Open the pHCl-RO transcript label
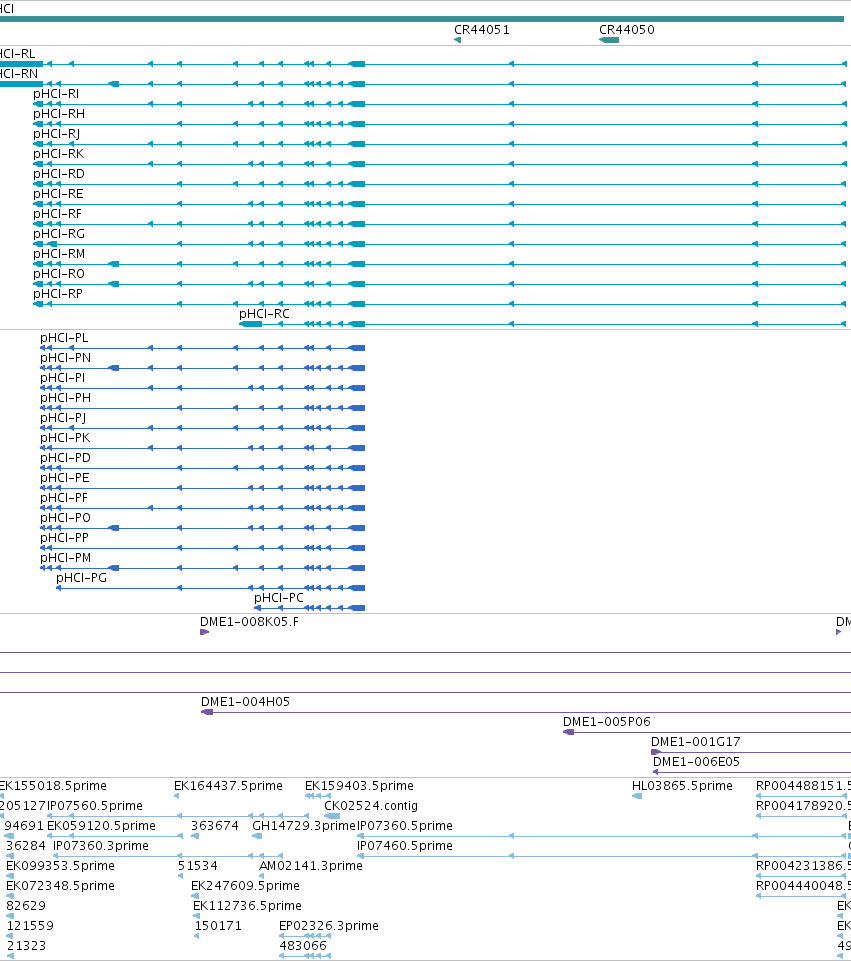 coord(59,274)
